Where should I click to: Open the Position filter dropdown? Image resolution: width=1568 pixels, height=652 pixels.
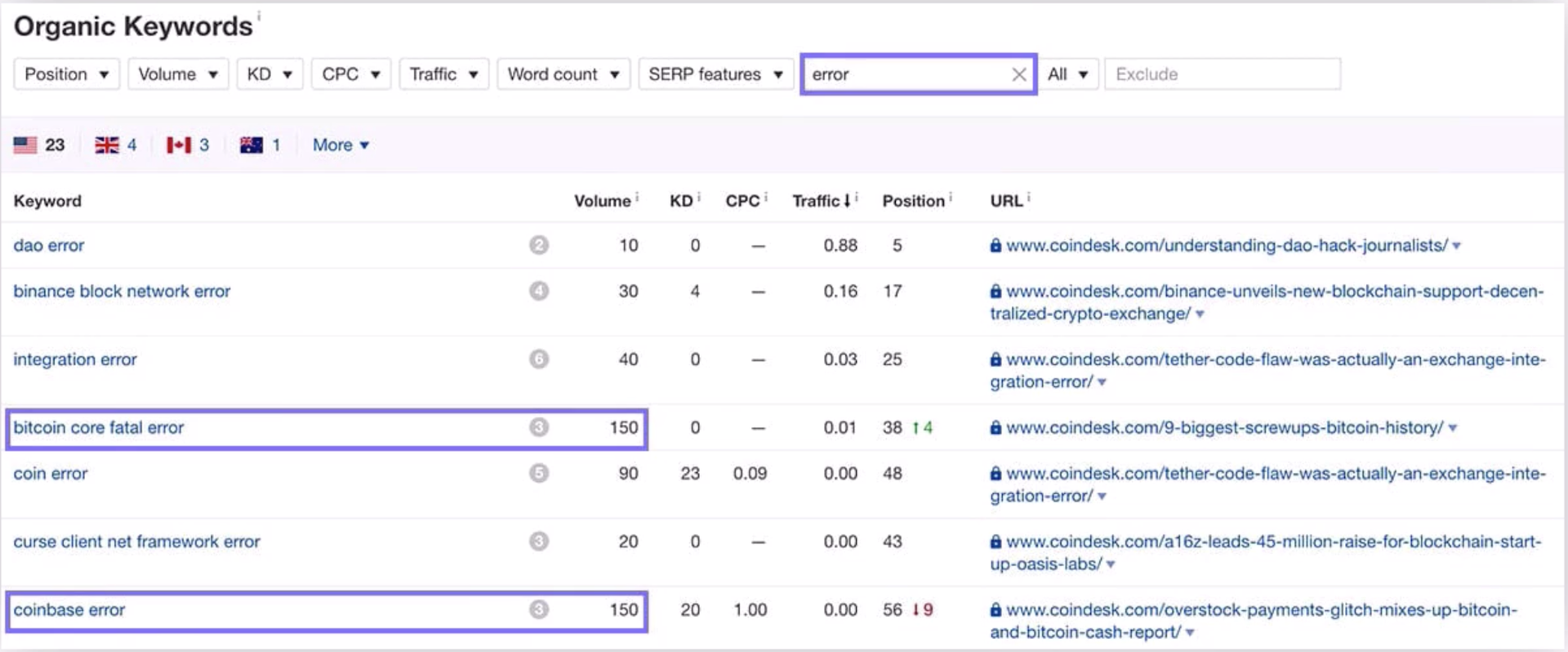point(67,74)
